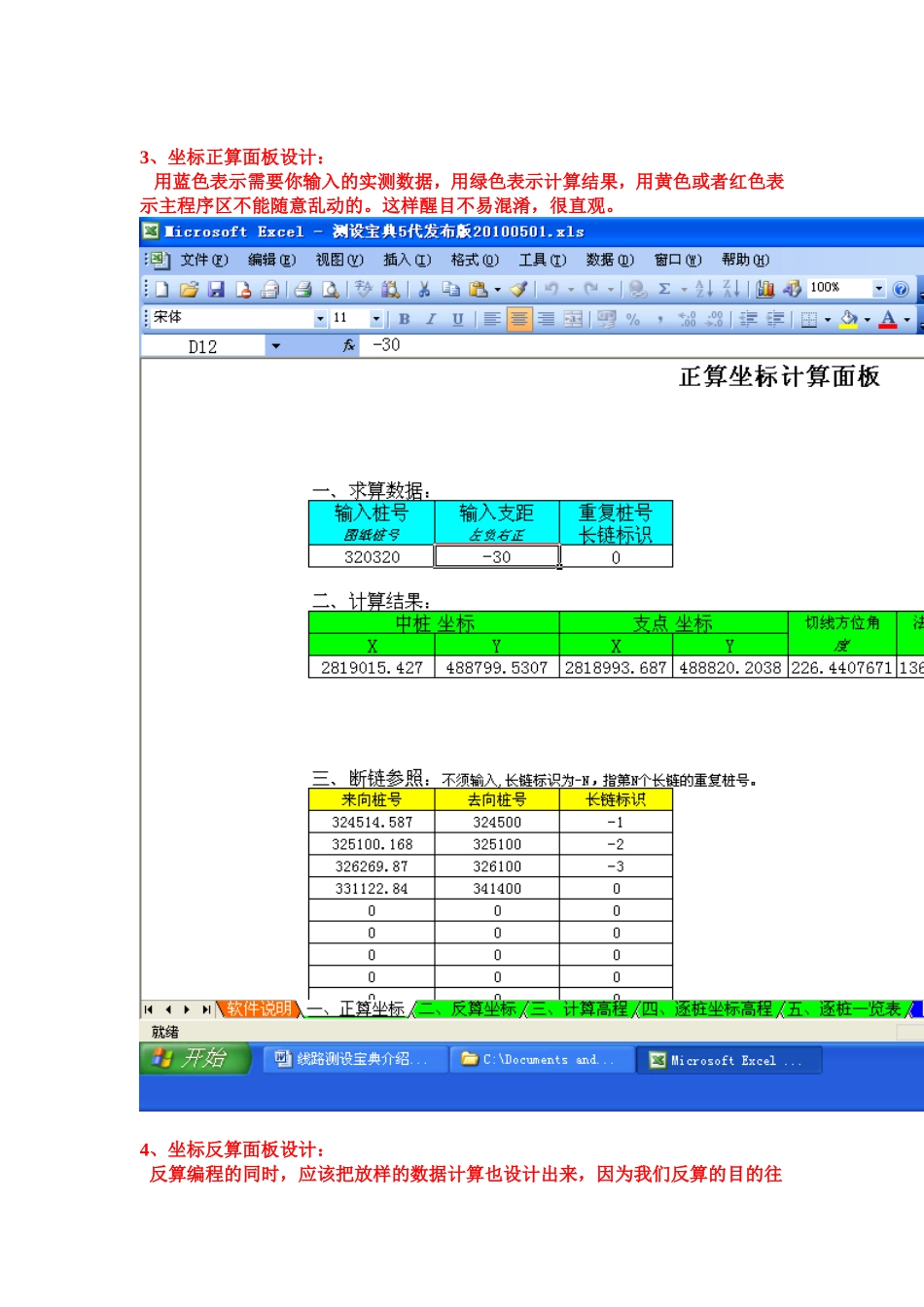Open the 插入(I) menu
Image resolution: width=924 pixels, height=1307 pixels.
407,260
